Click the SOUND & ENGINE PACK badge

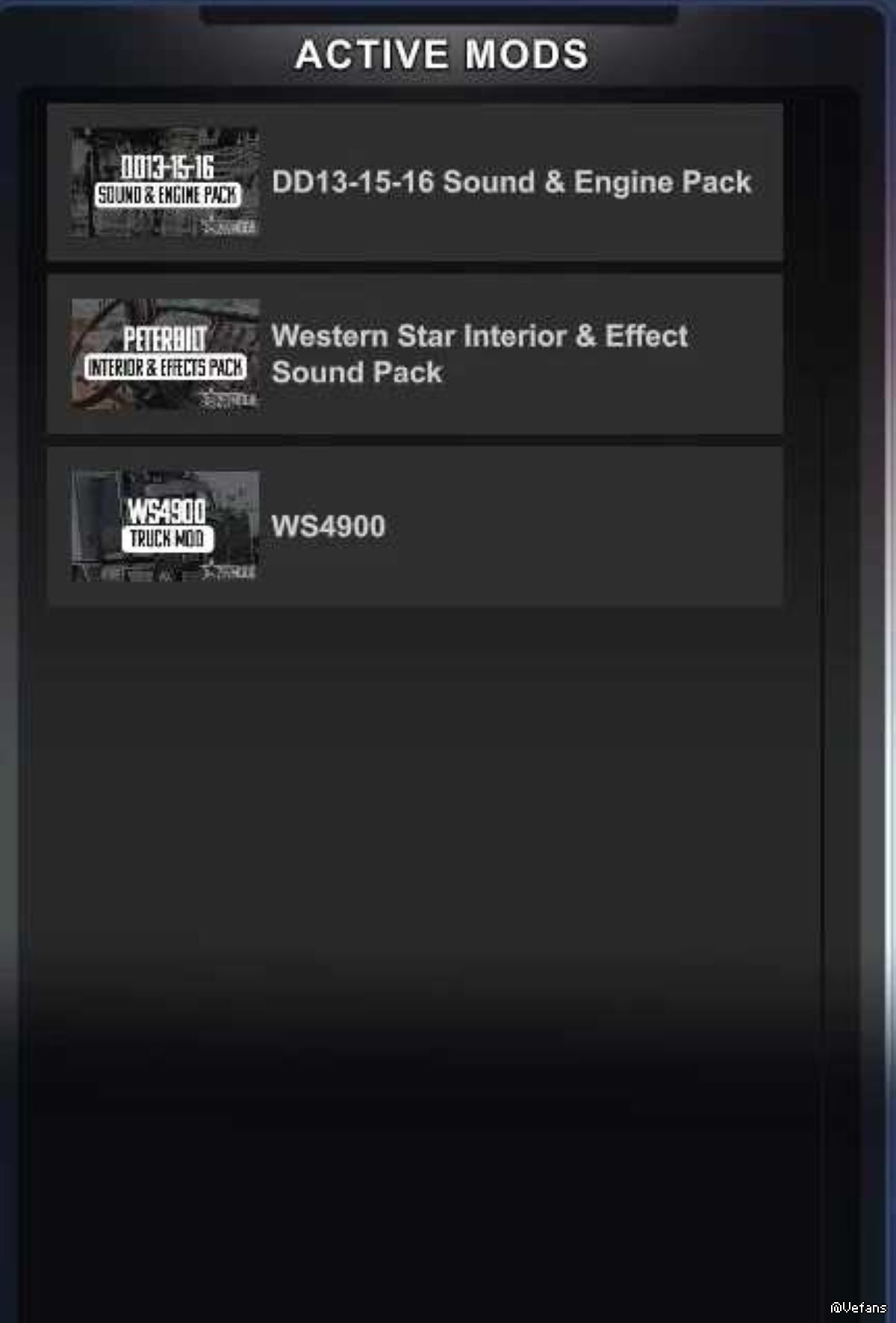pyautogui.click(x=168, y=195)
